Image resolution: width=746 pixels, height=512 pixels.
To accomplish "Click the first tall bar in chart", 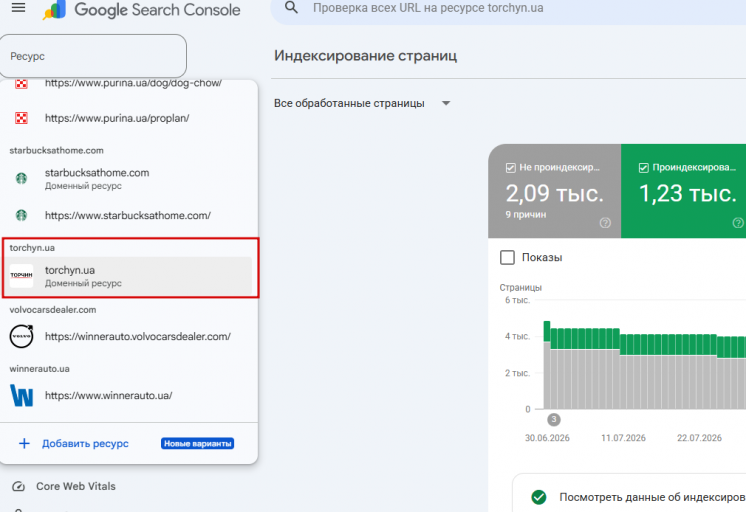I will (x=547, y=365).
